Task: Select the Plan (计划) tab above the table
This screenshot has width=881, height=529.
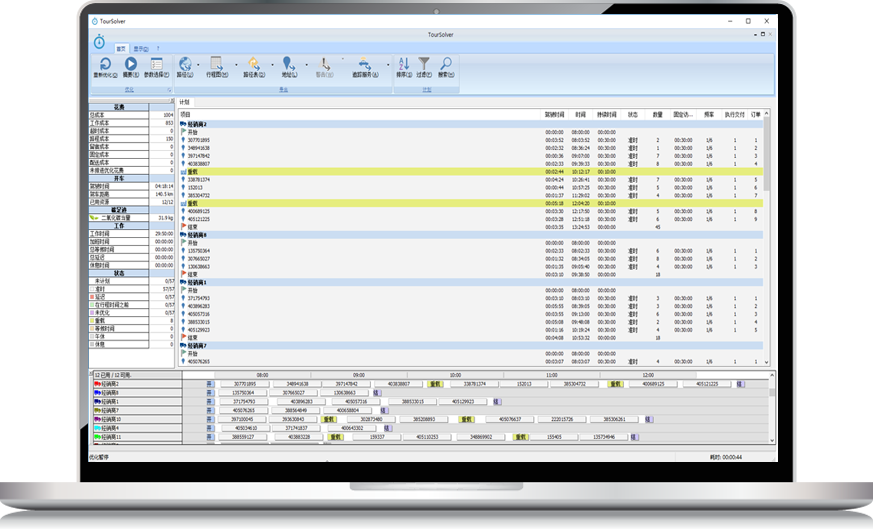Action: coord(185,102)
